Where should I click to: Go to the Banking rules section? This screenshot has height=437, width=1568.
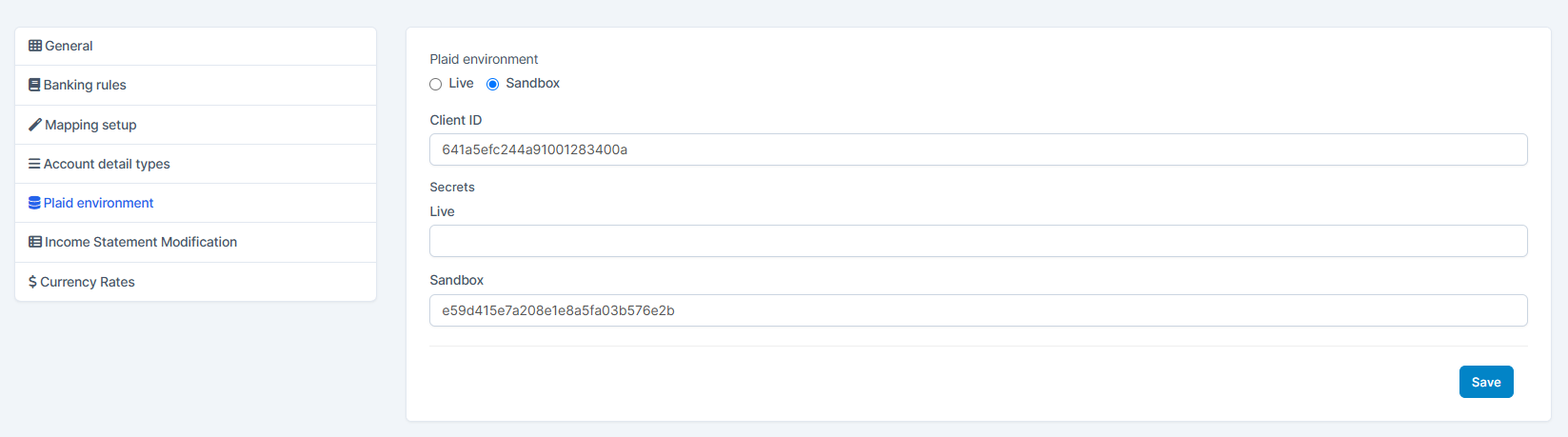(85, 85)
